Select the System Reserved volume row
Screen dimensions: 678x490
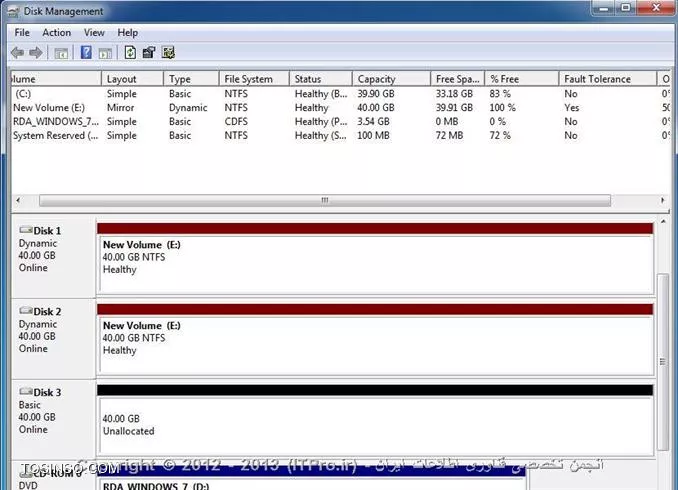(341, 135)
